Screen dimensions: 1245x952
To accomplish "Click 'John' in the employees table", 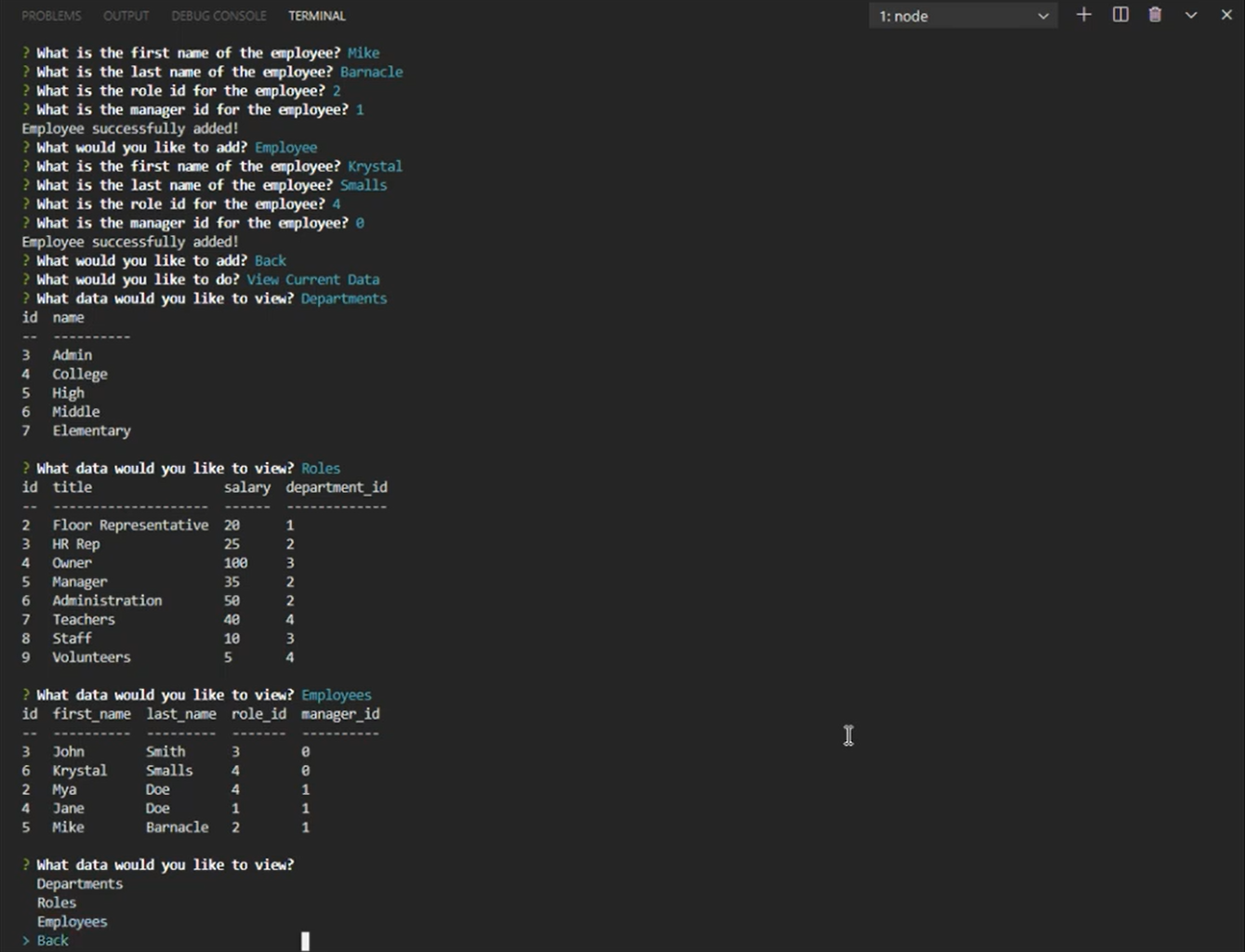I will (x=68, y=751).
